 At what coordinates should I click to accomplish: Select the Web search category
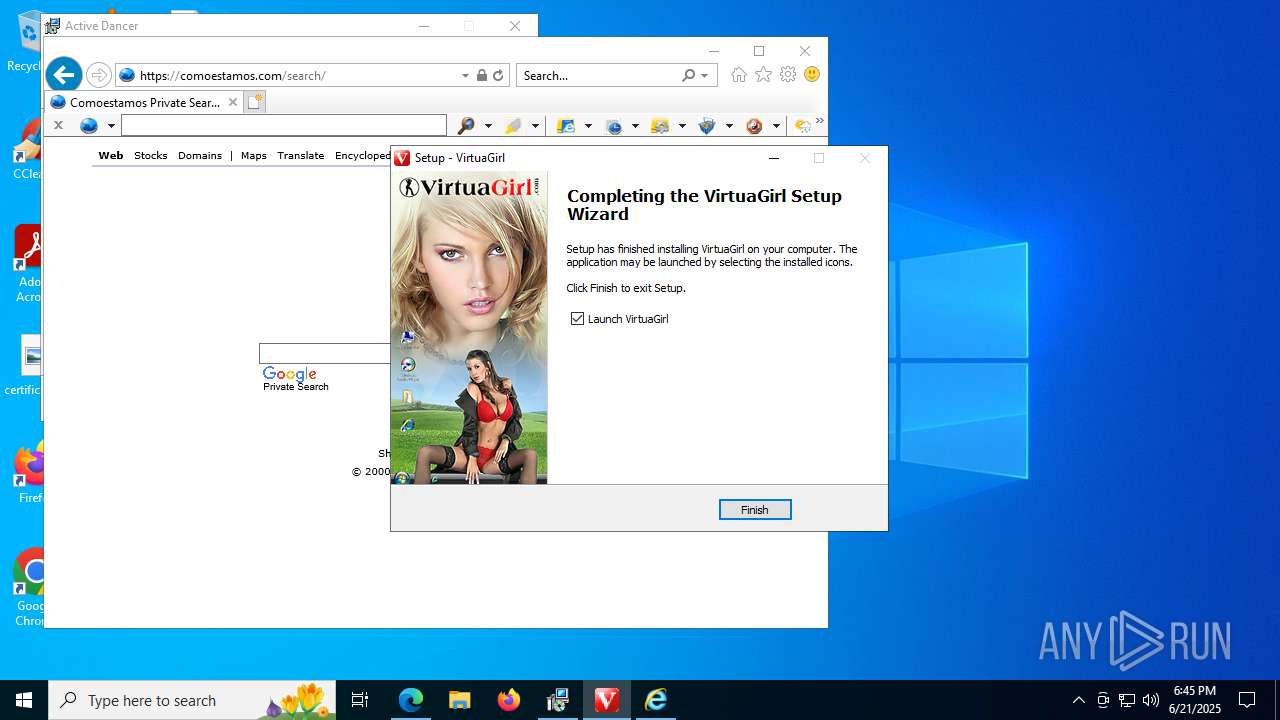point(111,155)
